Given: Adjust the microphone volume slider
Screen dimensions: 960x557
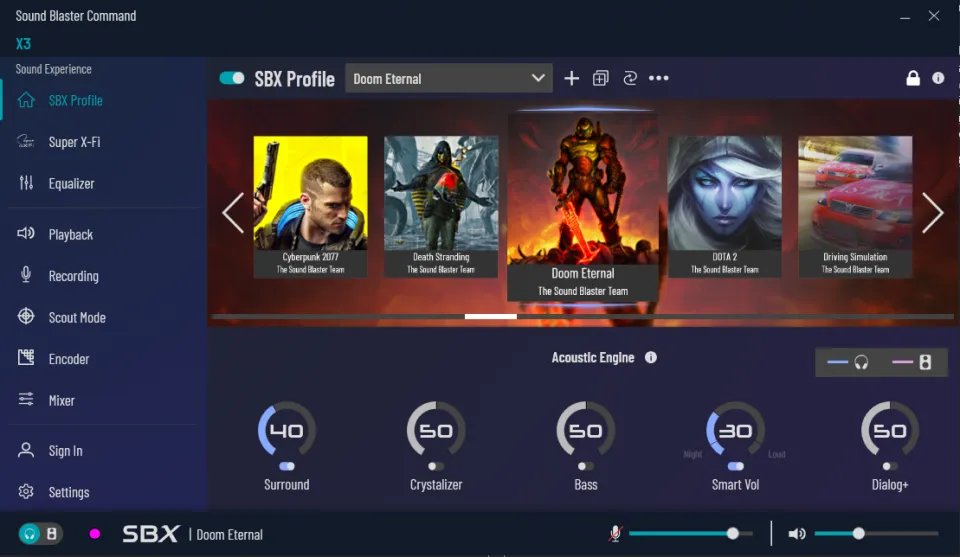Looking at the screenshot, I should pyautogui.click(x=691, y=534).
